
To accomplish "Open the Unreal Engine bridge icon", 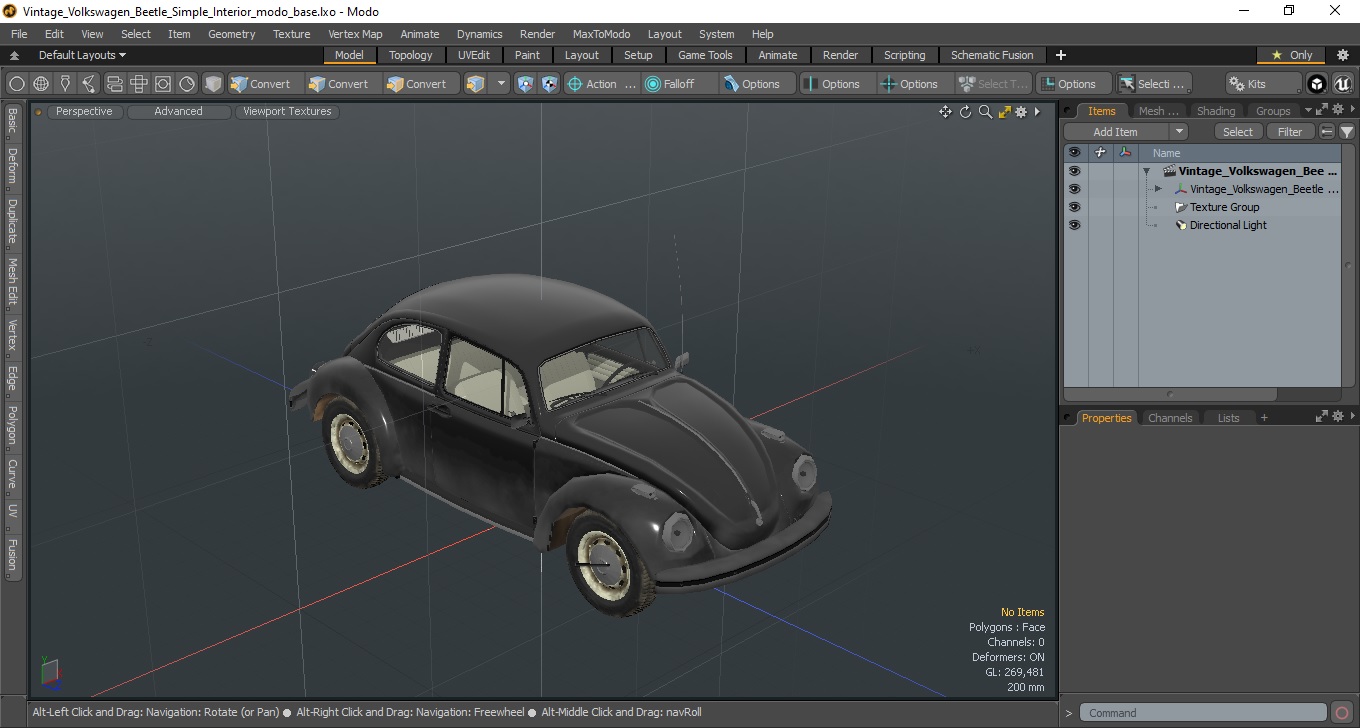I will [x=1342, y=84].
